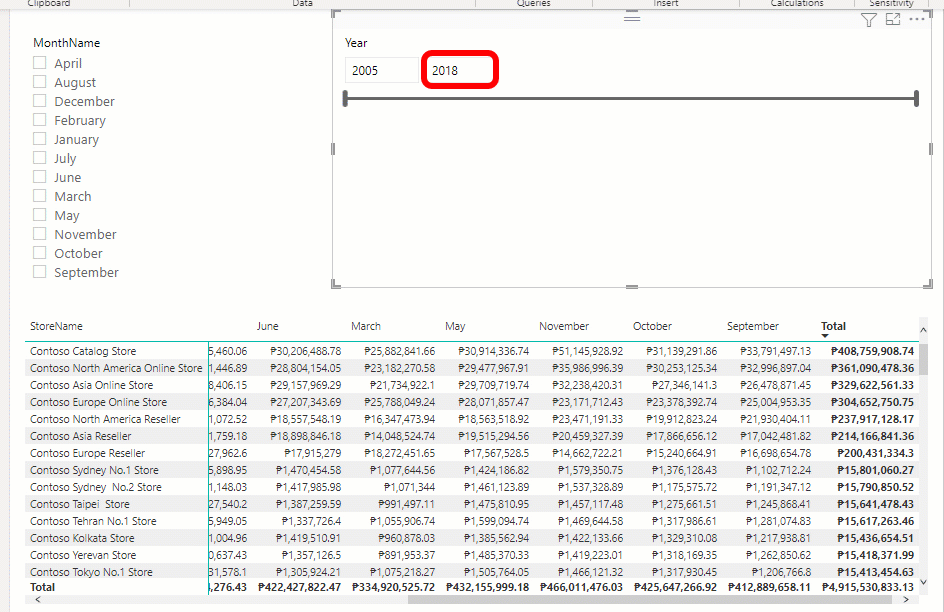Sort the table by the Total column
This screenshot has width=944, height=612.
[x=833, y=326]
